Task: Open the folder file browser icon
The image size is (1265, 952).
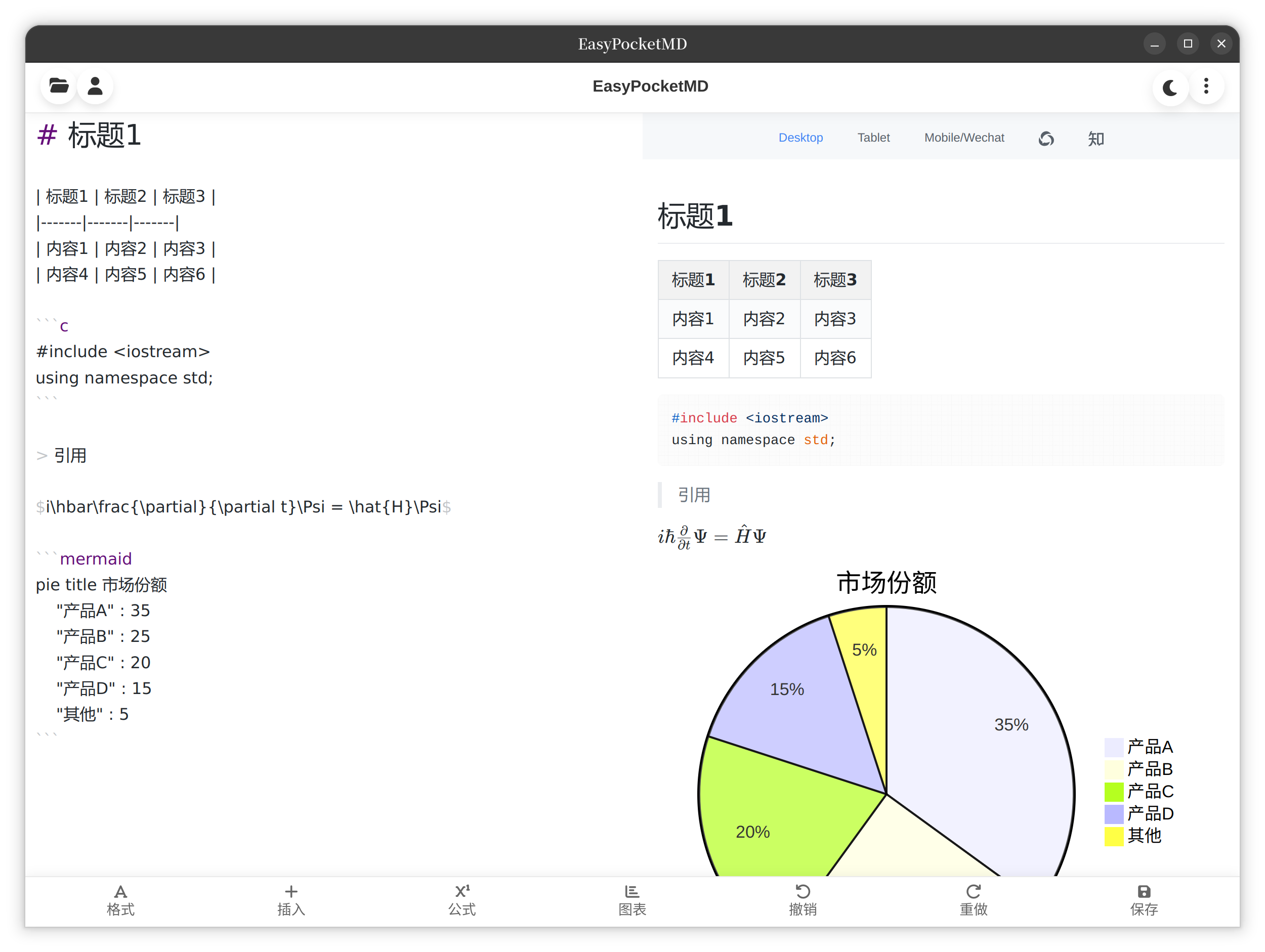Action: point(58,86)
